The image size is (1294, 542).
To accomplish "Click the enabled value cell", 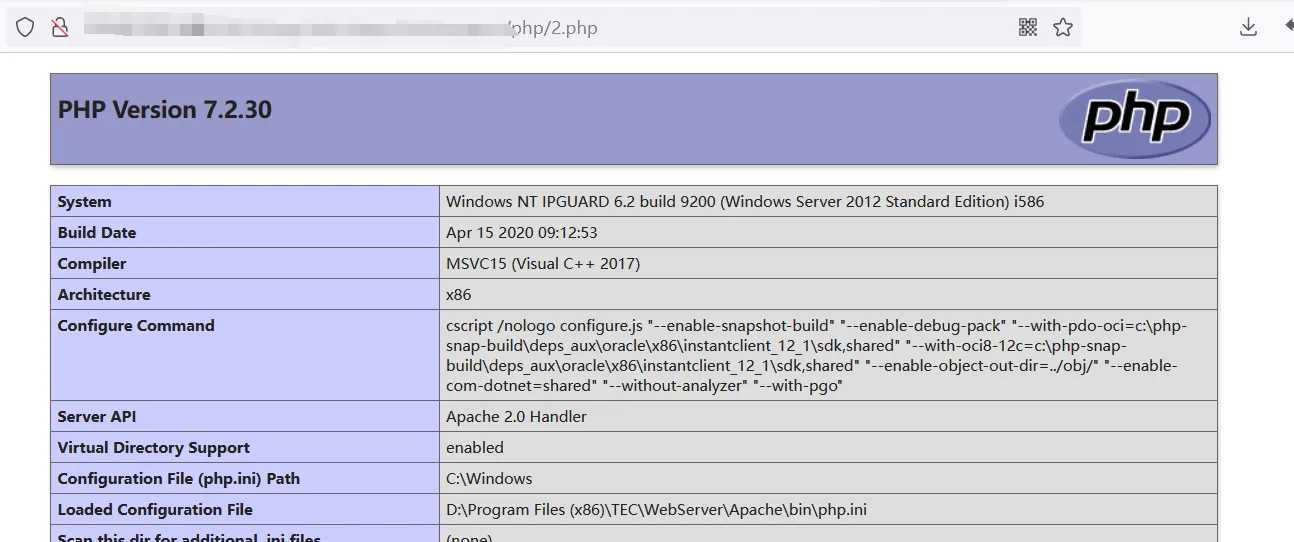I will coord(828,447).
